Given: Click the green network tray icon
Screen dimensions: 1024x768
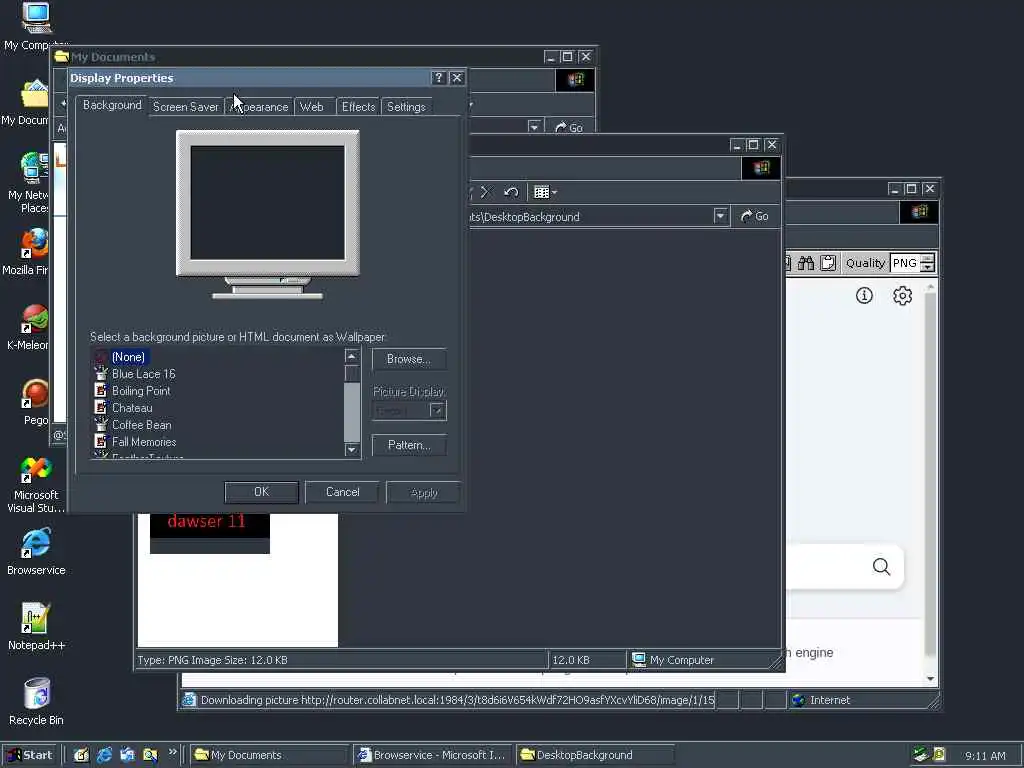Looking at the screenshot, I should 921,754.
